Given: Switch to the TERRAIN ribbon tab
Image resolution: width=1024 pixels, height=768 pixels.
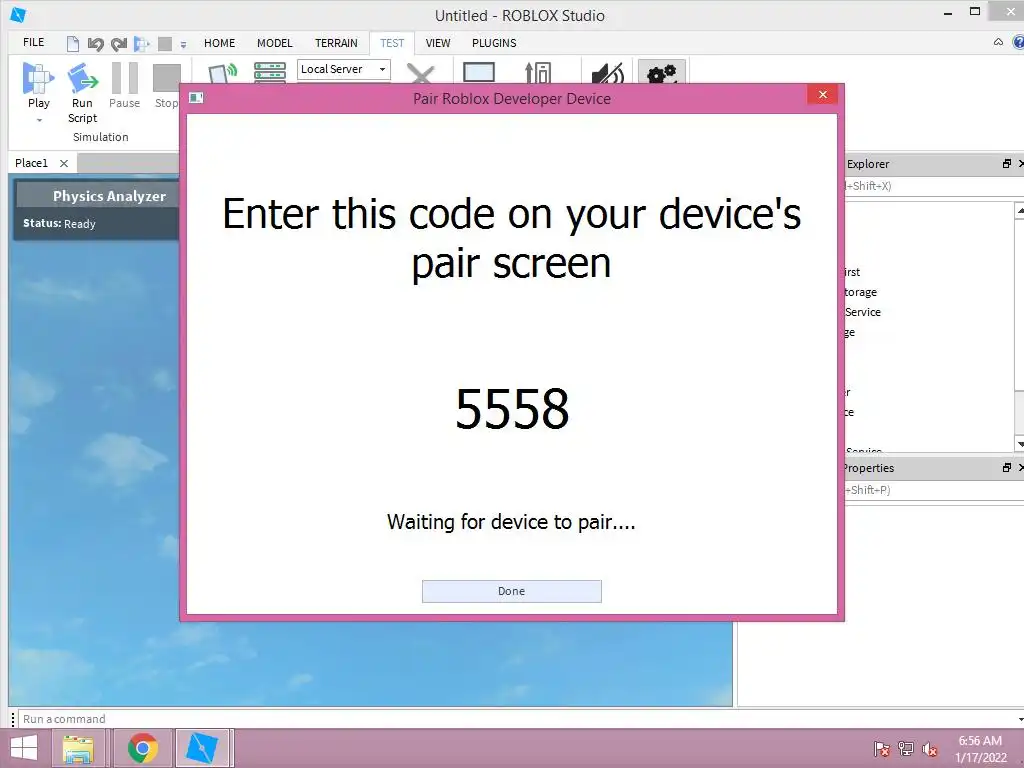Looking at the screenshot, I should (x=336, y=43).
